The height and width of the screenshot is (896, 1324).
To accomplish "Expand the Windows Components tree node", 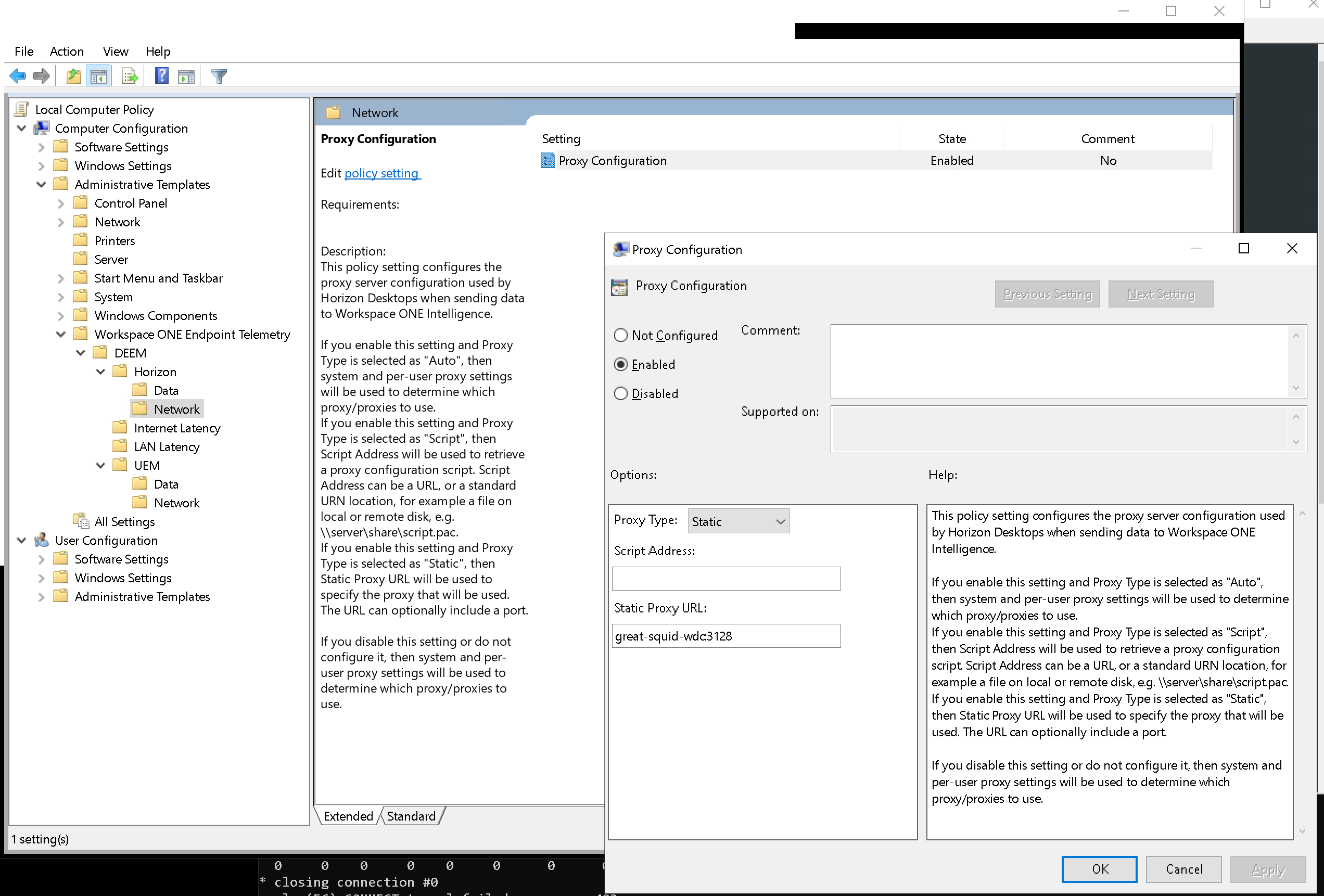I will 61,315.
